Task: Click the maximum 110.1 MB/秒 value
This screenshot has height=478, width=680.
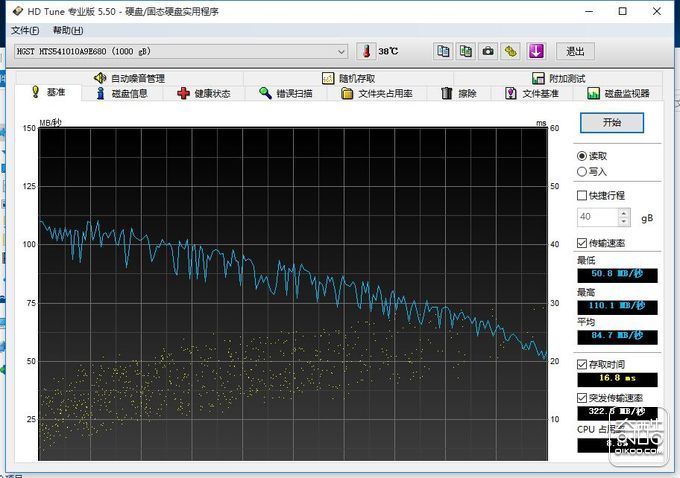Action: pos(617,307)
